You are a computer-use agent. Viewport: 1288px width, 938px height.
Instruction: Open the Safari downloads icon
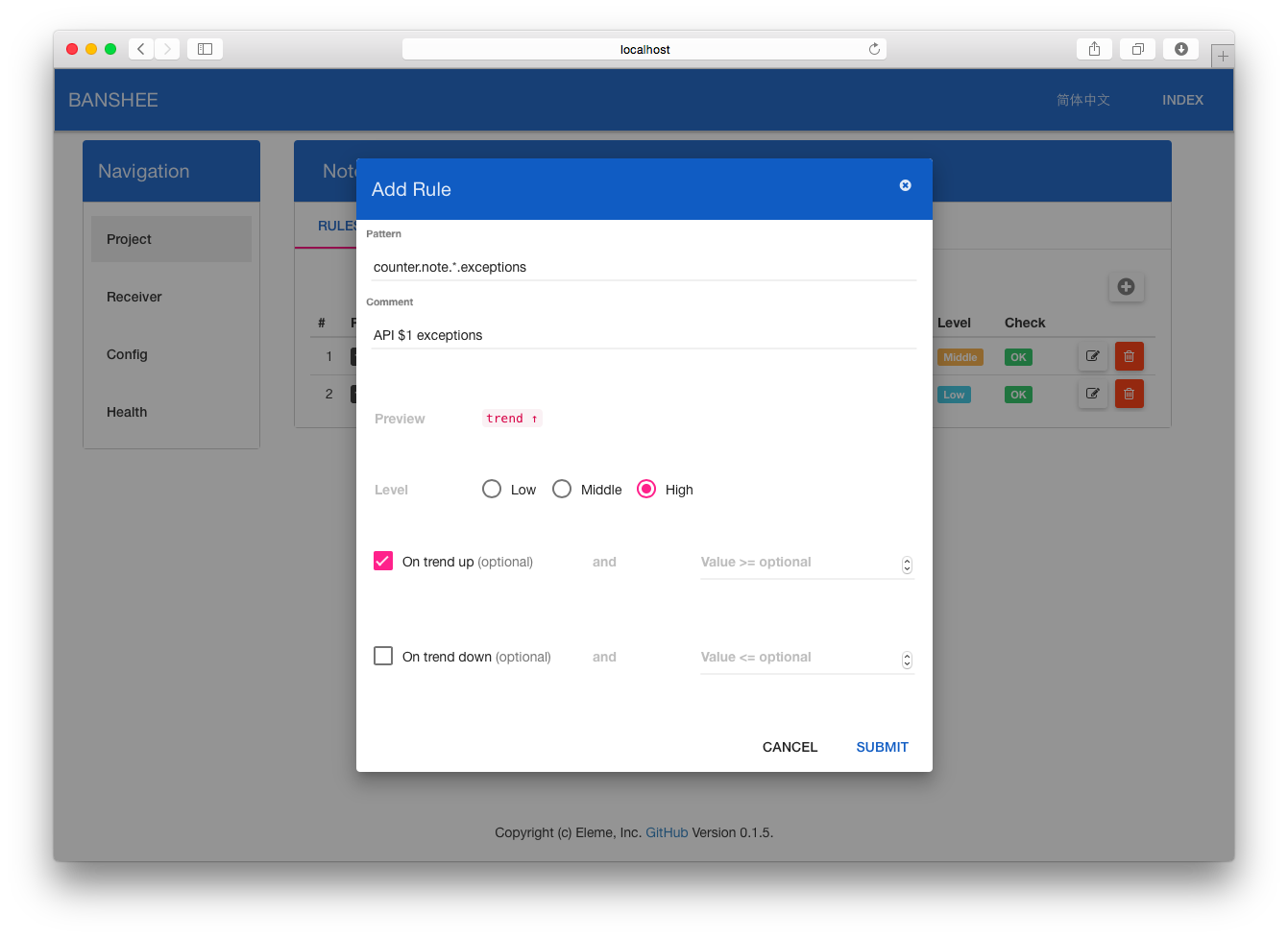click(1180, 49)
